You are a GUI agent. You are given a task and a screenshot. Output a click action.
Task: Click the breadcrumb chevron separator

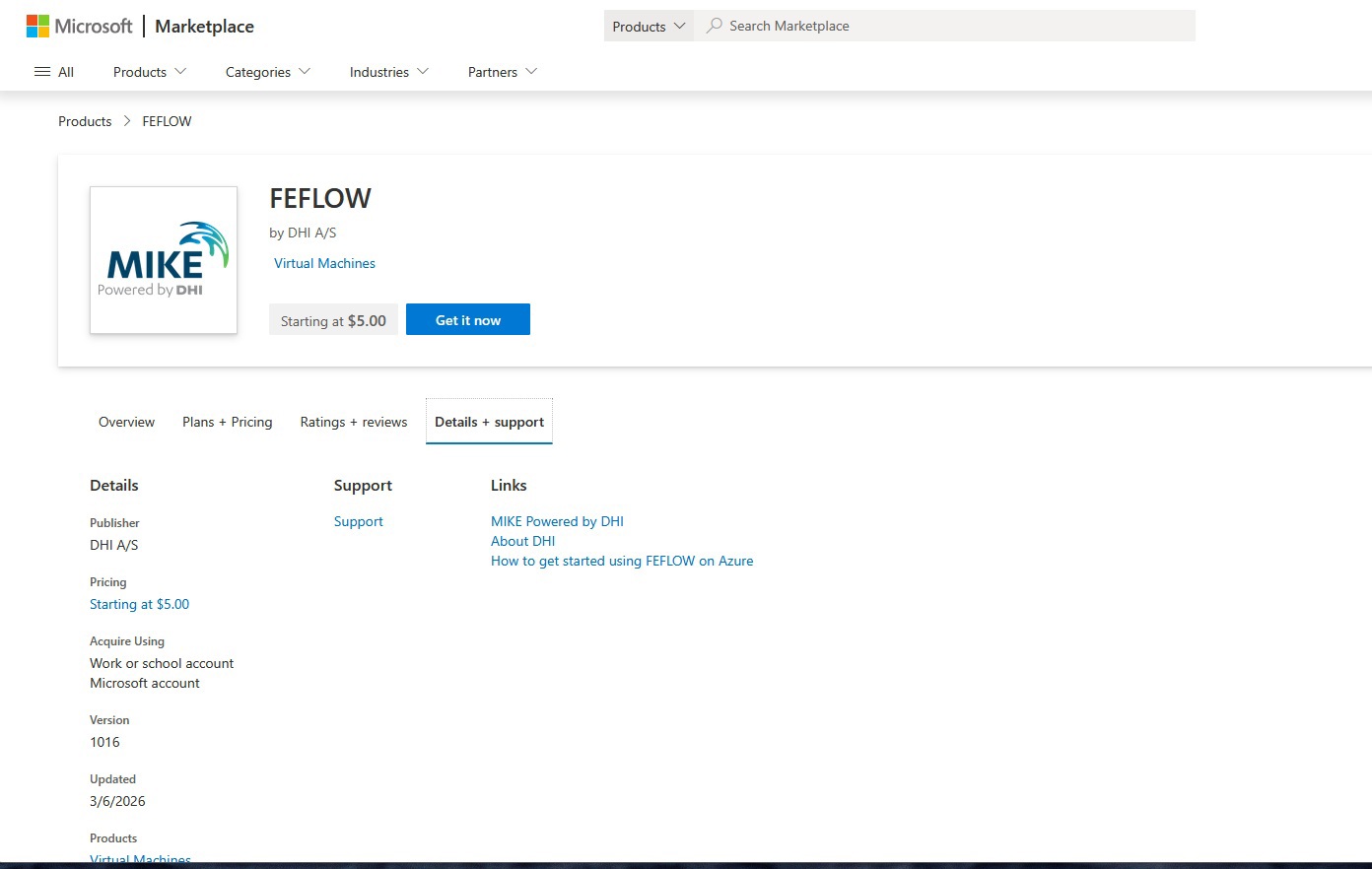click(127, 121)
